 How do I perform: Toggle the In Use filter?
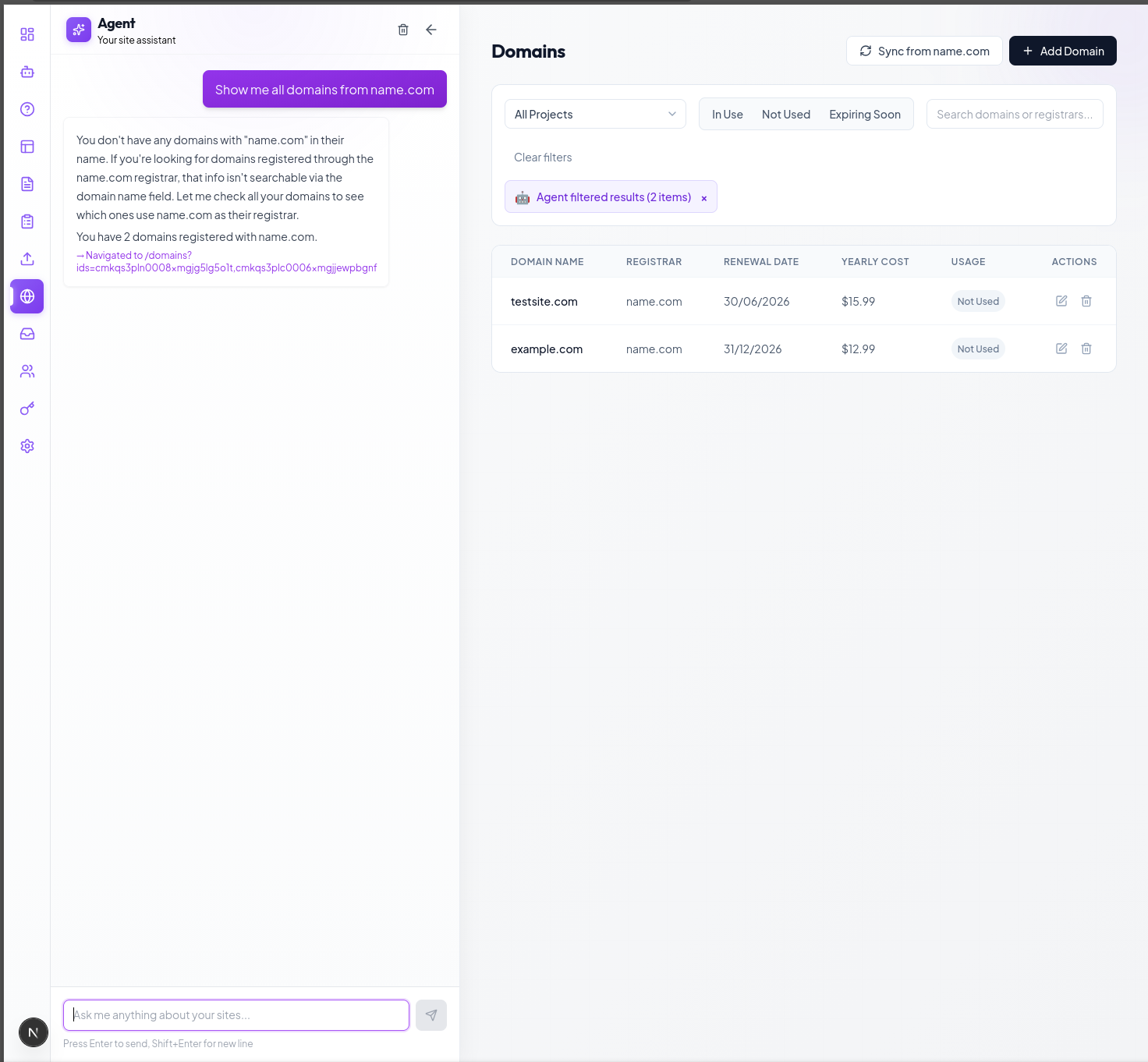coord(726,114)
